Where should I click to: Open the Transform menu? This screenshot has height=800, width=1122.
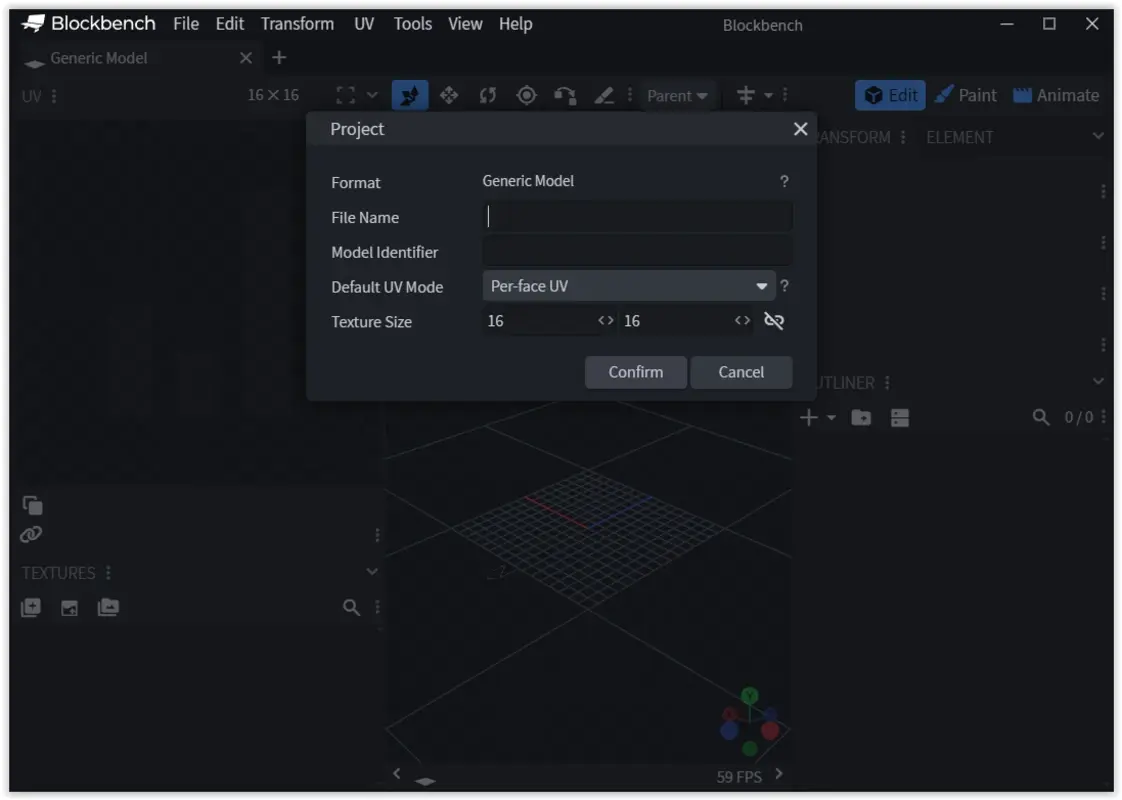(296, 23)
